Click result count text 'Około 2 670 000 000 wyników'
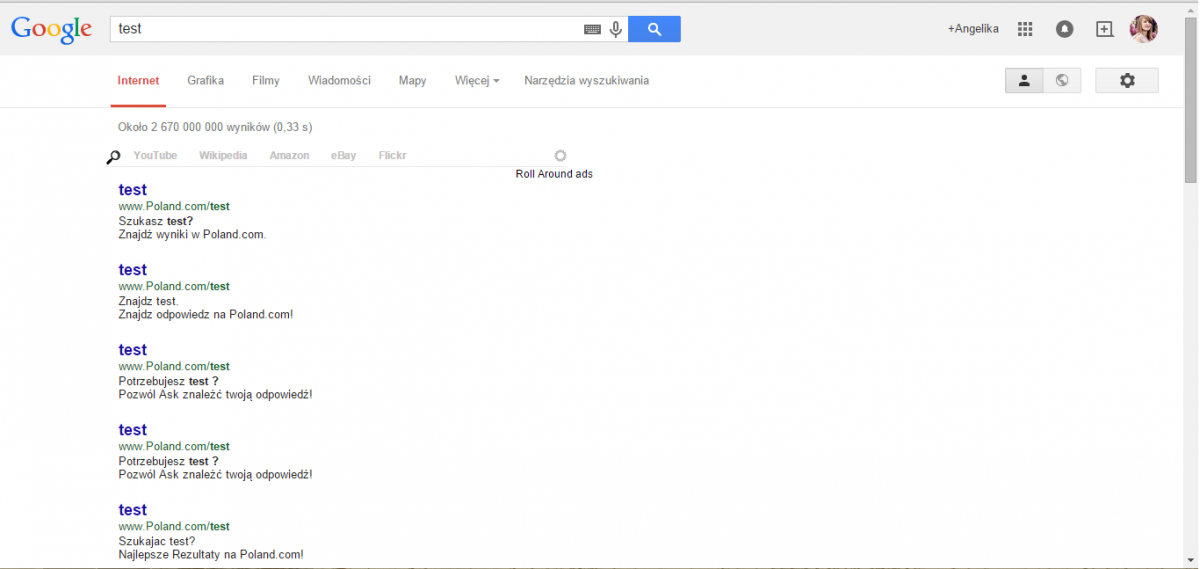 coord(194,127)
